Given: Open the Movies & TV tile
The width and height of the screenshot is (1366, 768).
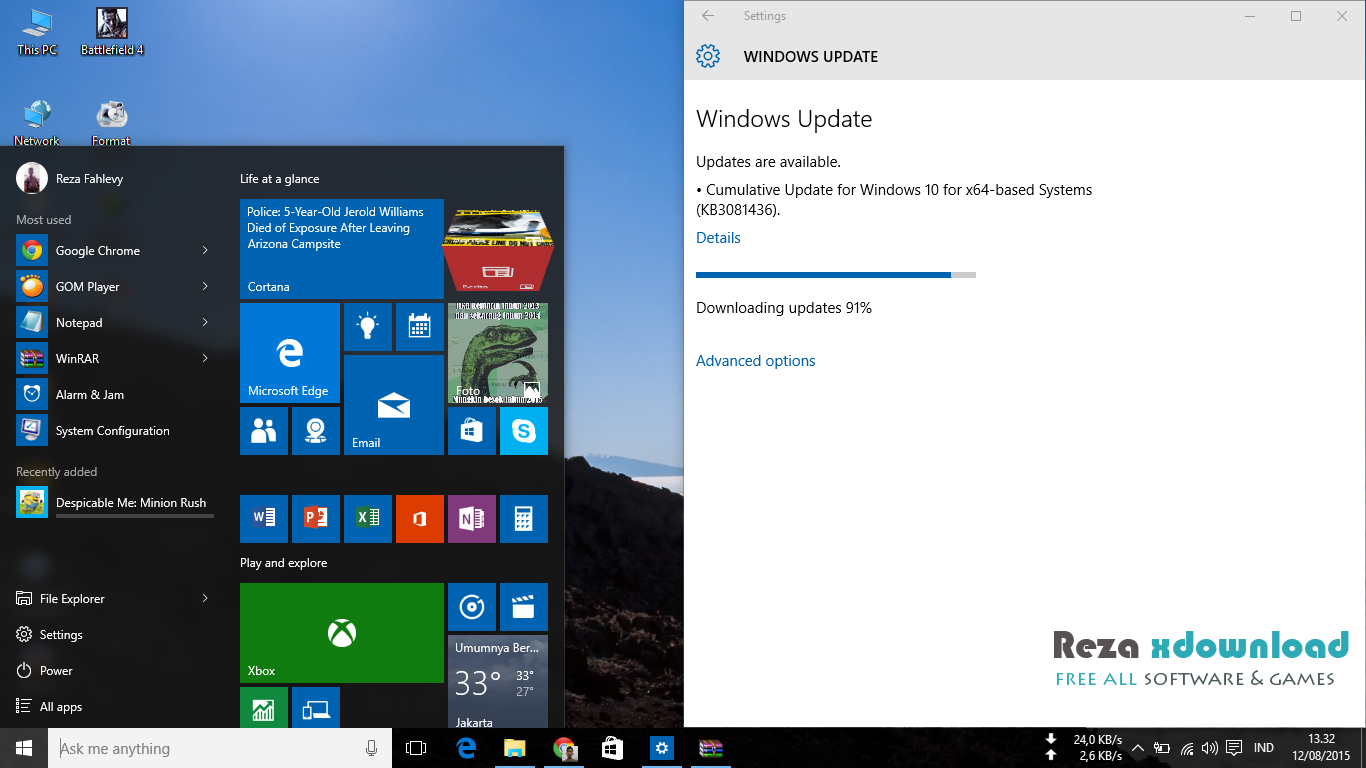Looking at the screenshot, I should pos(524,607).
